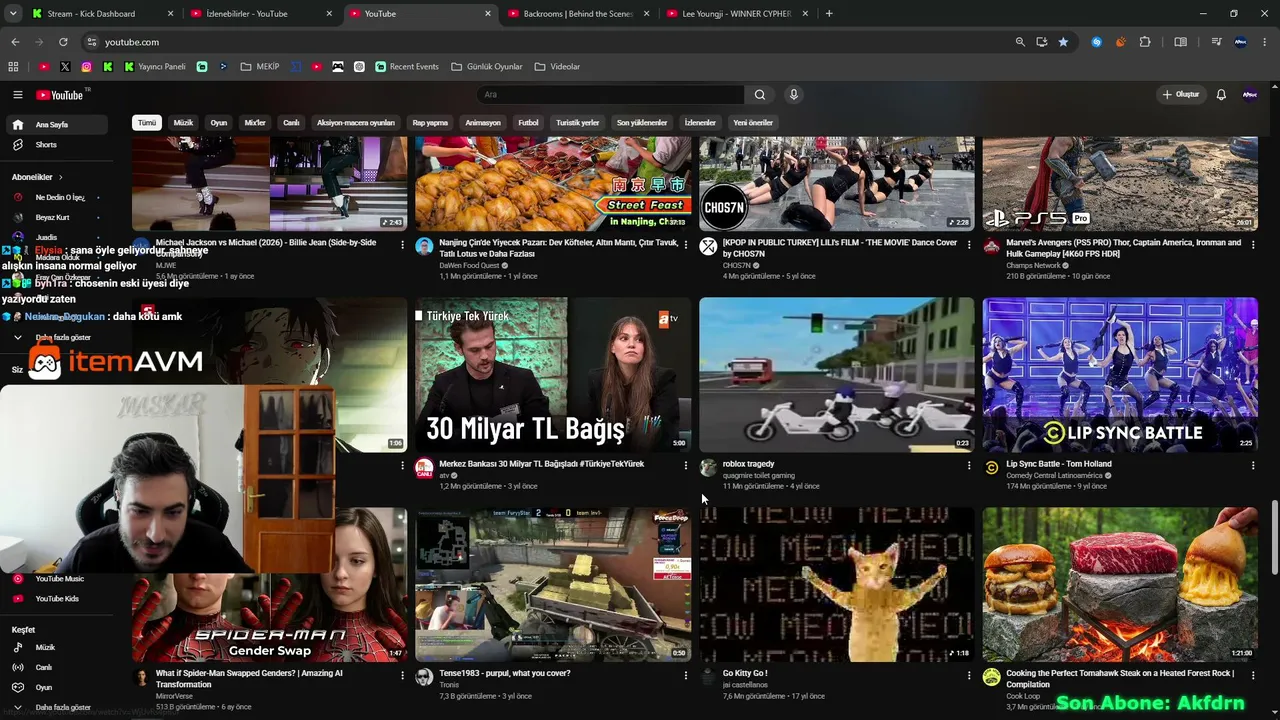Expand the Abonelikler section chevron
This screenshot has height=720, width=1280.
(61, 177)
